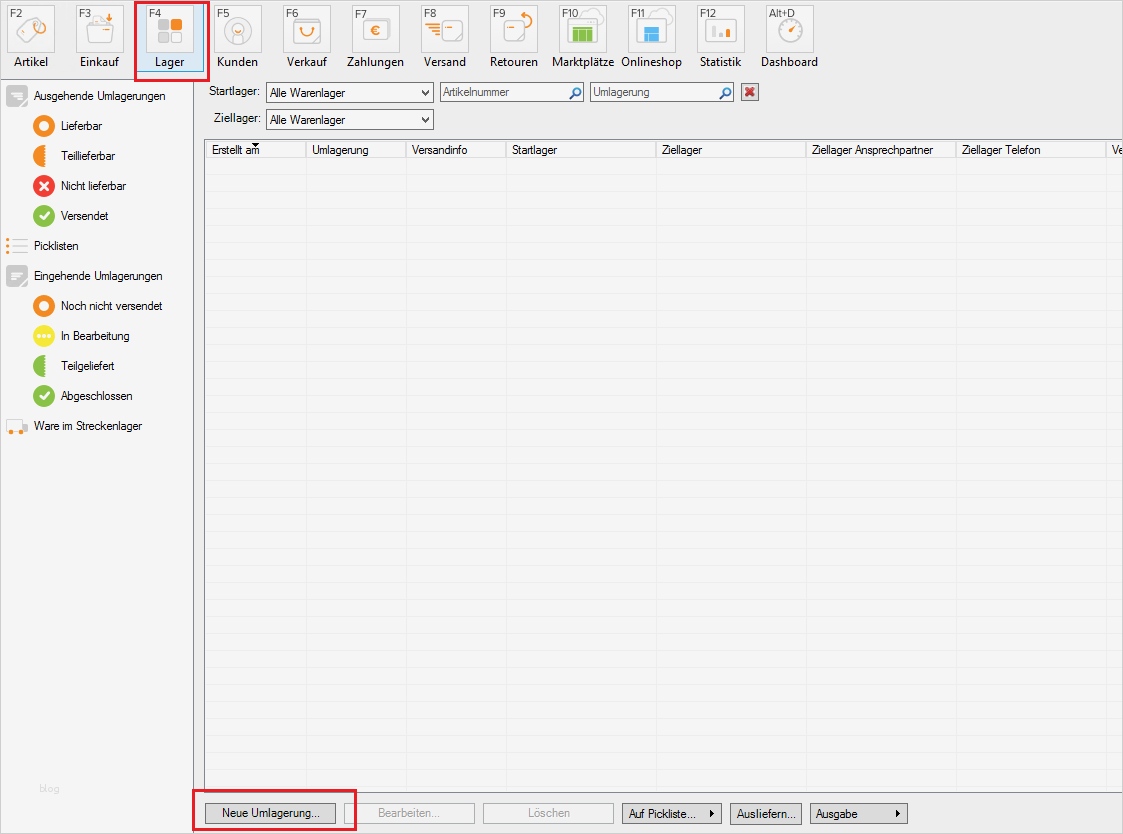Open the Verkauf module
The width and height of the screenshot is (1123, 834).
coord(306,35)
